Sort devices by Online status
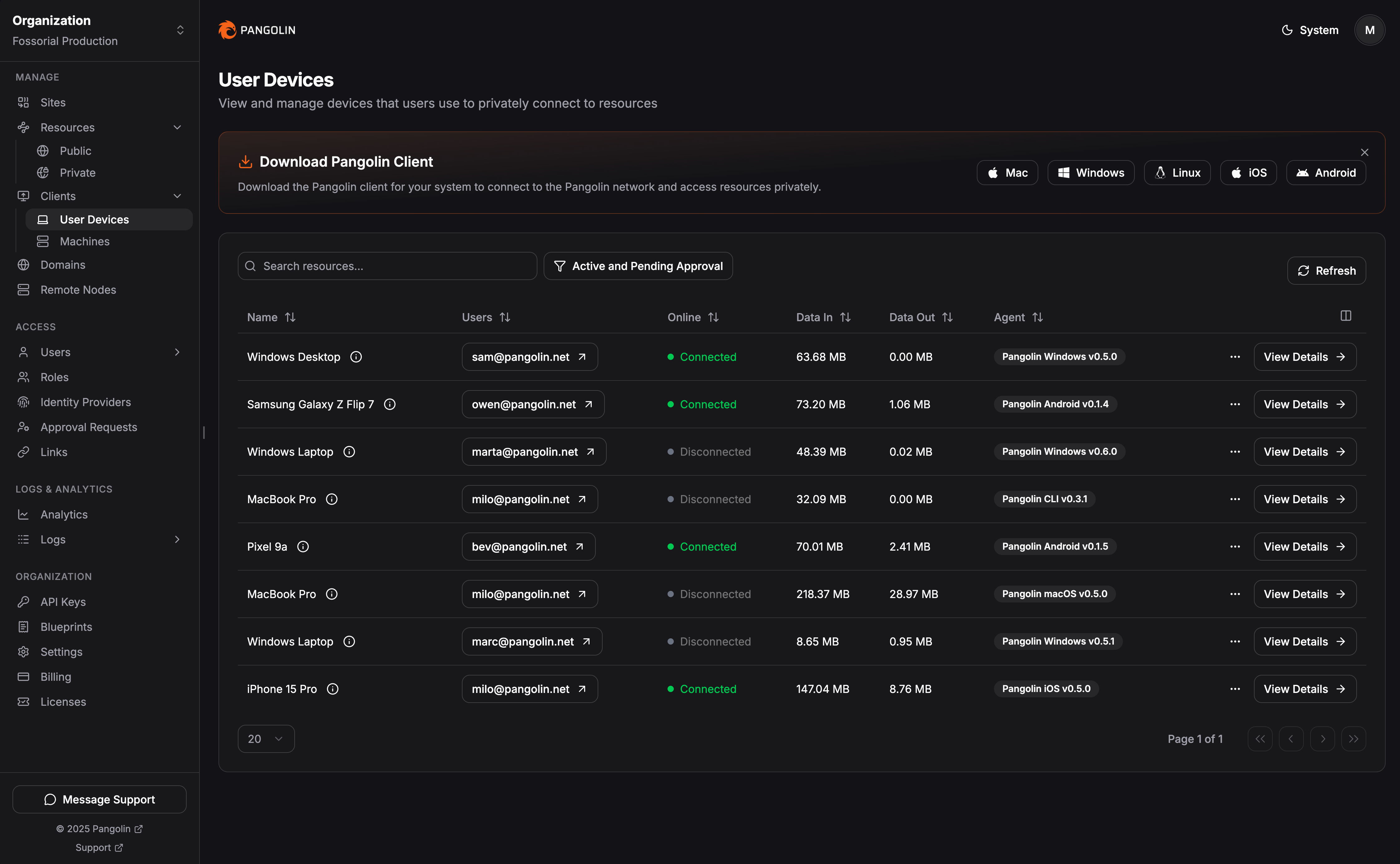The image size is (1400, 864). pyautogui.click(x=692, y=317)
